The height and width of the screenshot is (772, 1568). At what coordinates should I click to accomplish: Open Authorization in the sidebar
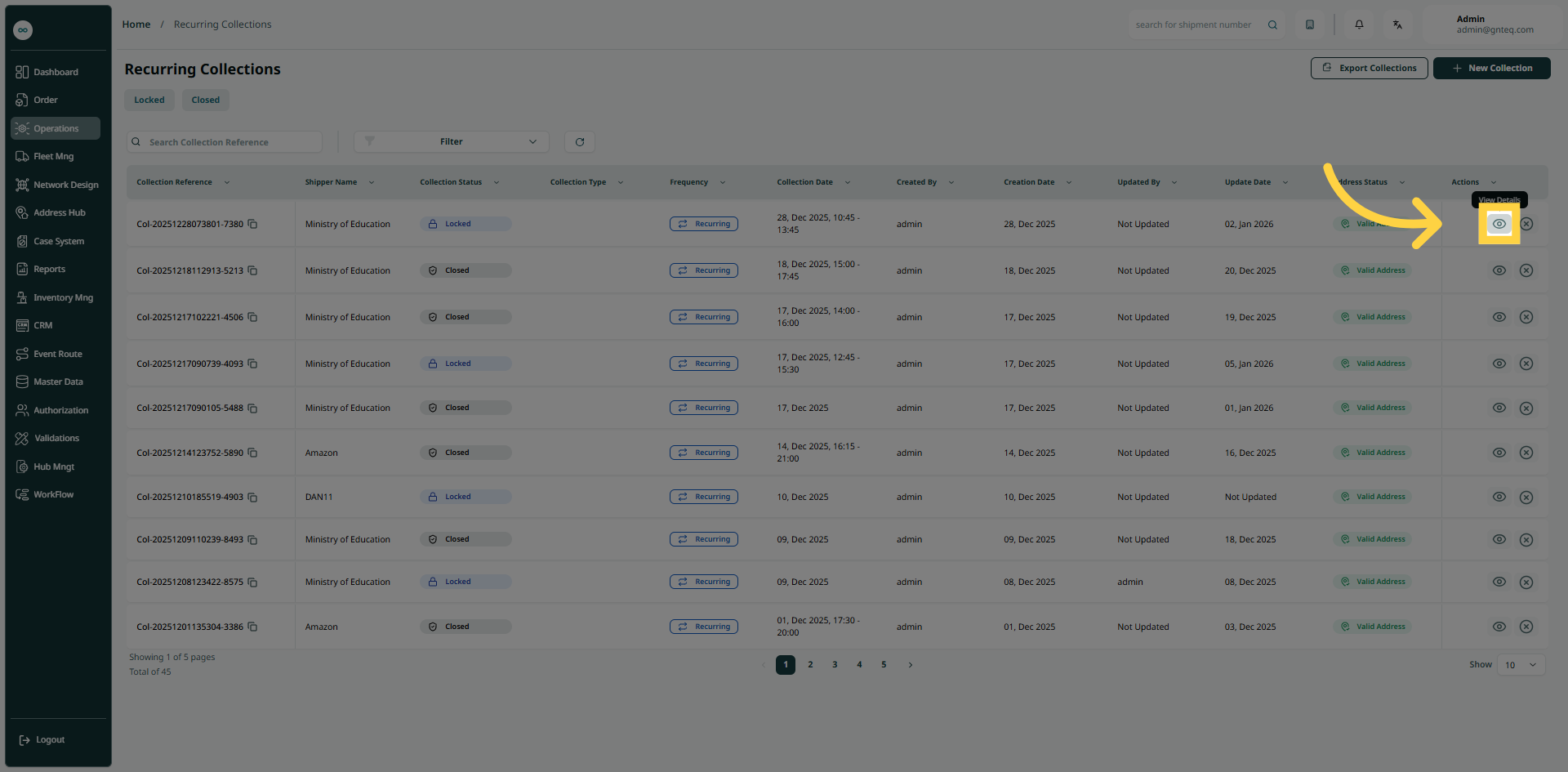56,410
